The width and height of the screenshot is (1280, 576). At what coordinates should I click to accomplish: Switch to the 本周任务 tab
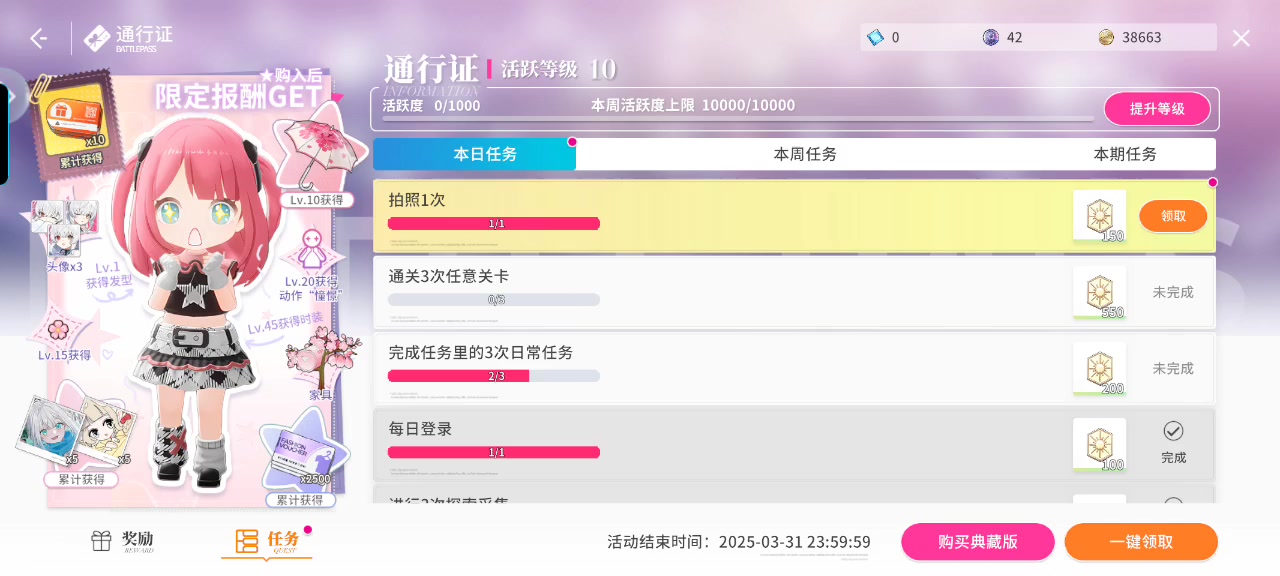pyautogui.click(x=805, y=154)
